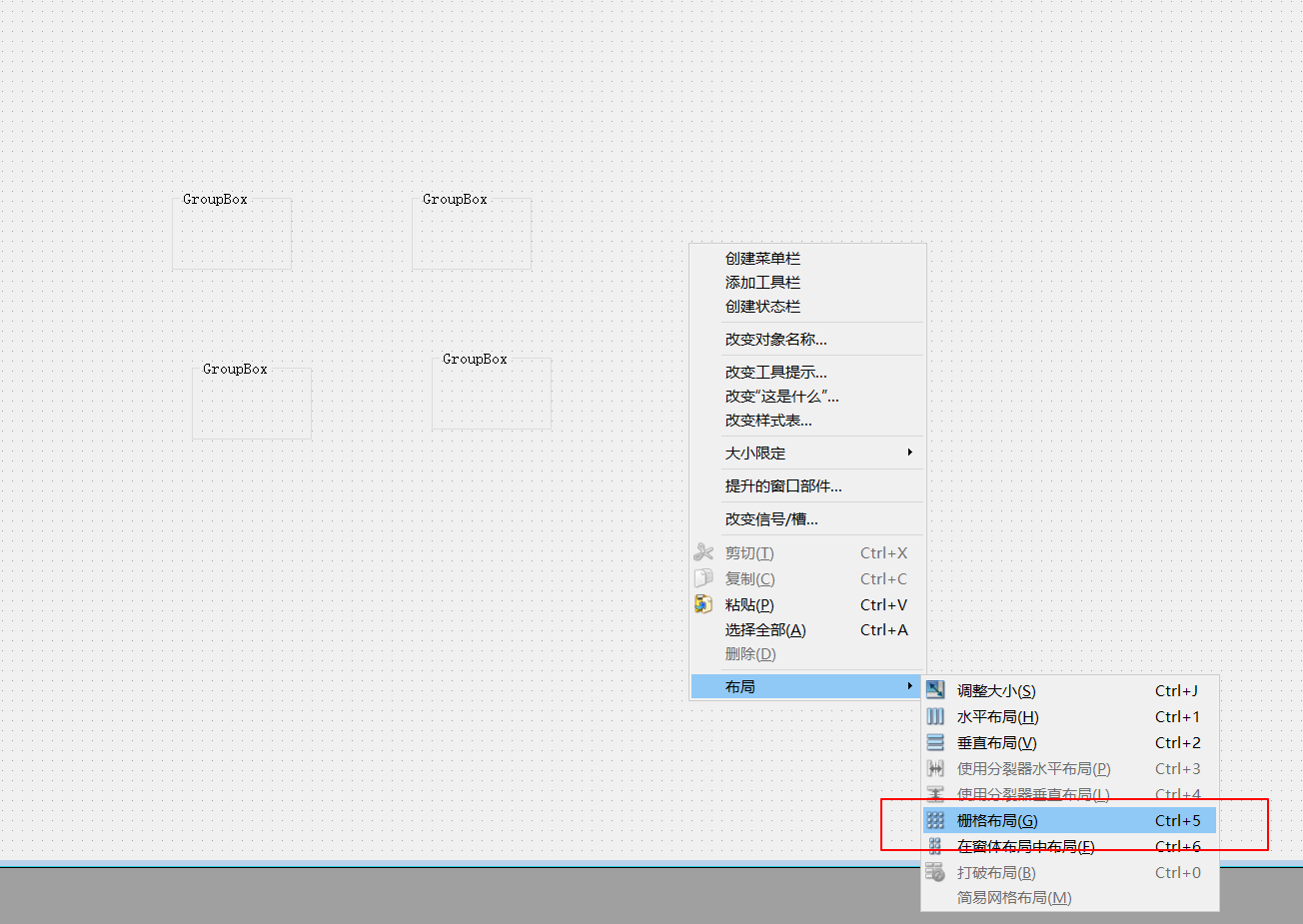Click the 在窗体布局中布局 form layout icon
The width and height of the screenshot is (1303, 924).
[x=935, y=846]
